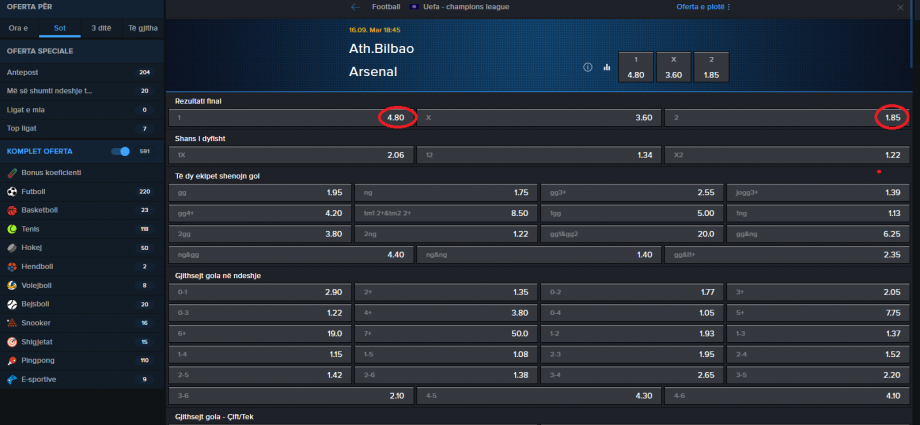Open Më së shumti ndeshje list
This screenshot has width=920, height=425.
click(x=82, y=91)
